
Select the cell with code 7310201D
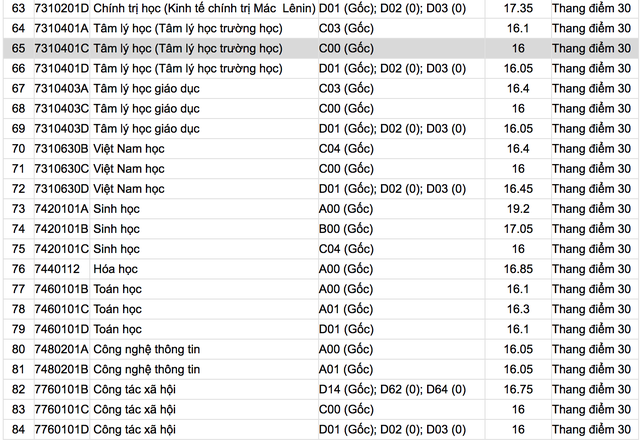pyautogui.click(x=61, y=8)
